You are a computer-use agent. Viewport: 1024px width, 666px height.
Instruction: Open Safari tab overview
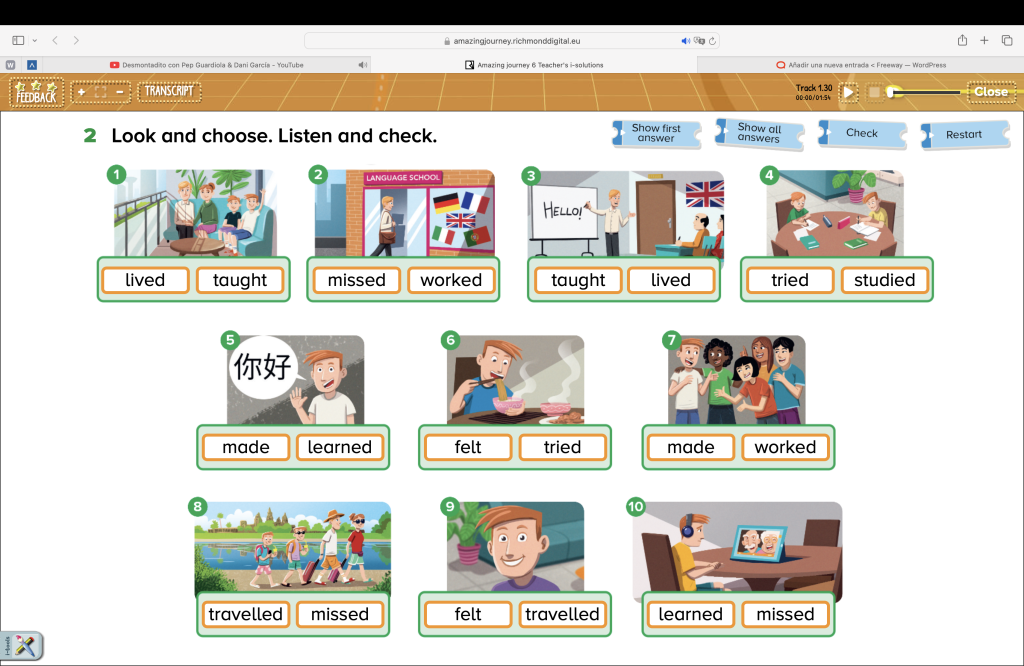coord(1007,41)
